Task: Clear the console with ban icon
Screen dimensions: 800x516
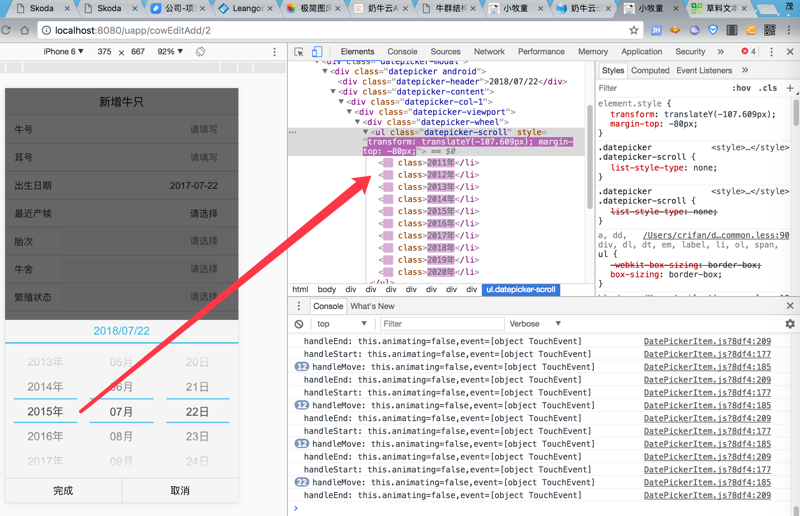Action: click(299, 324)
